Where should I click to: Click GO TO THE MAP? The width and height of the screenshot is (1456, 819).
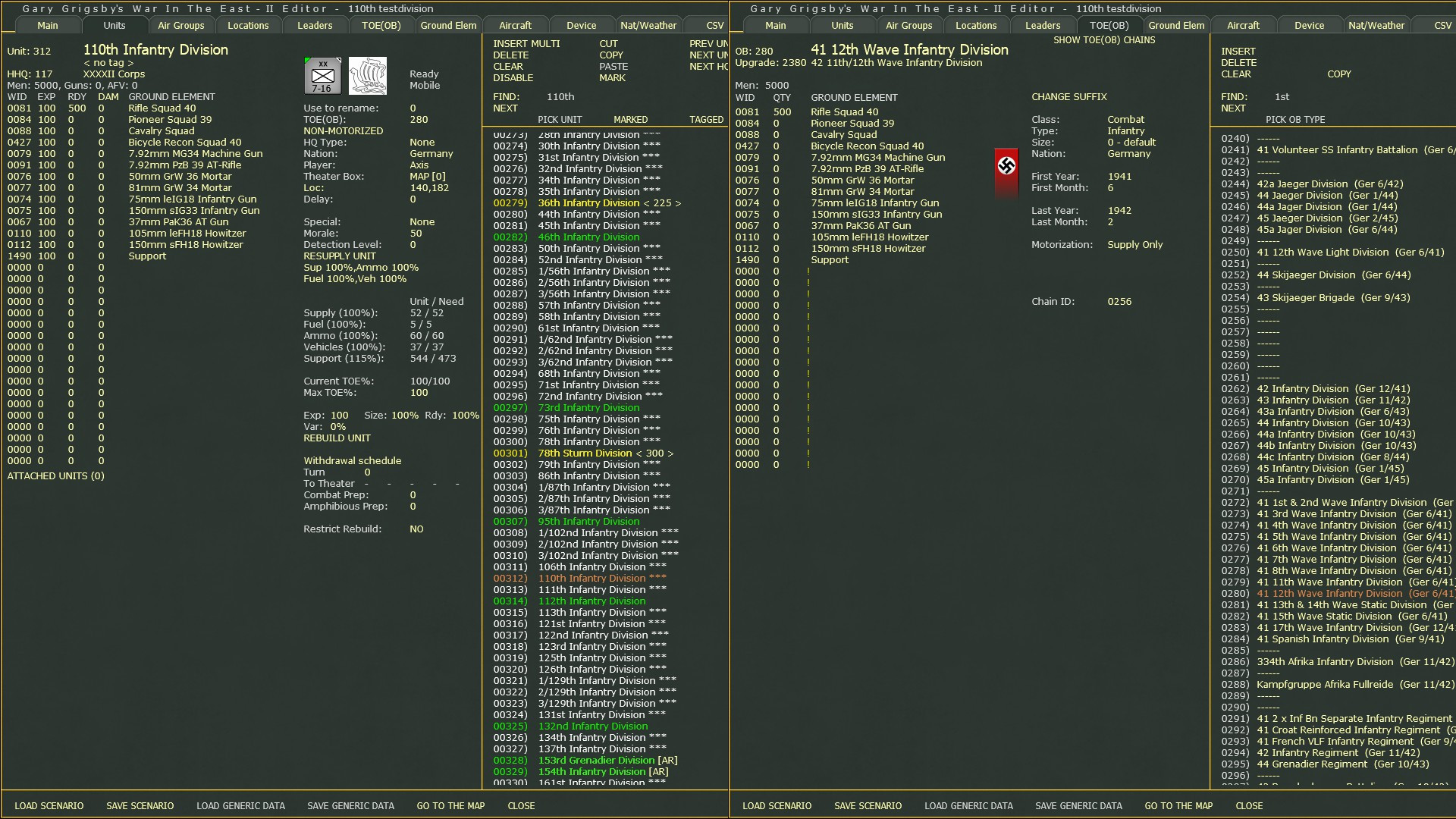pos(450,805)
